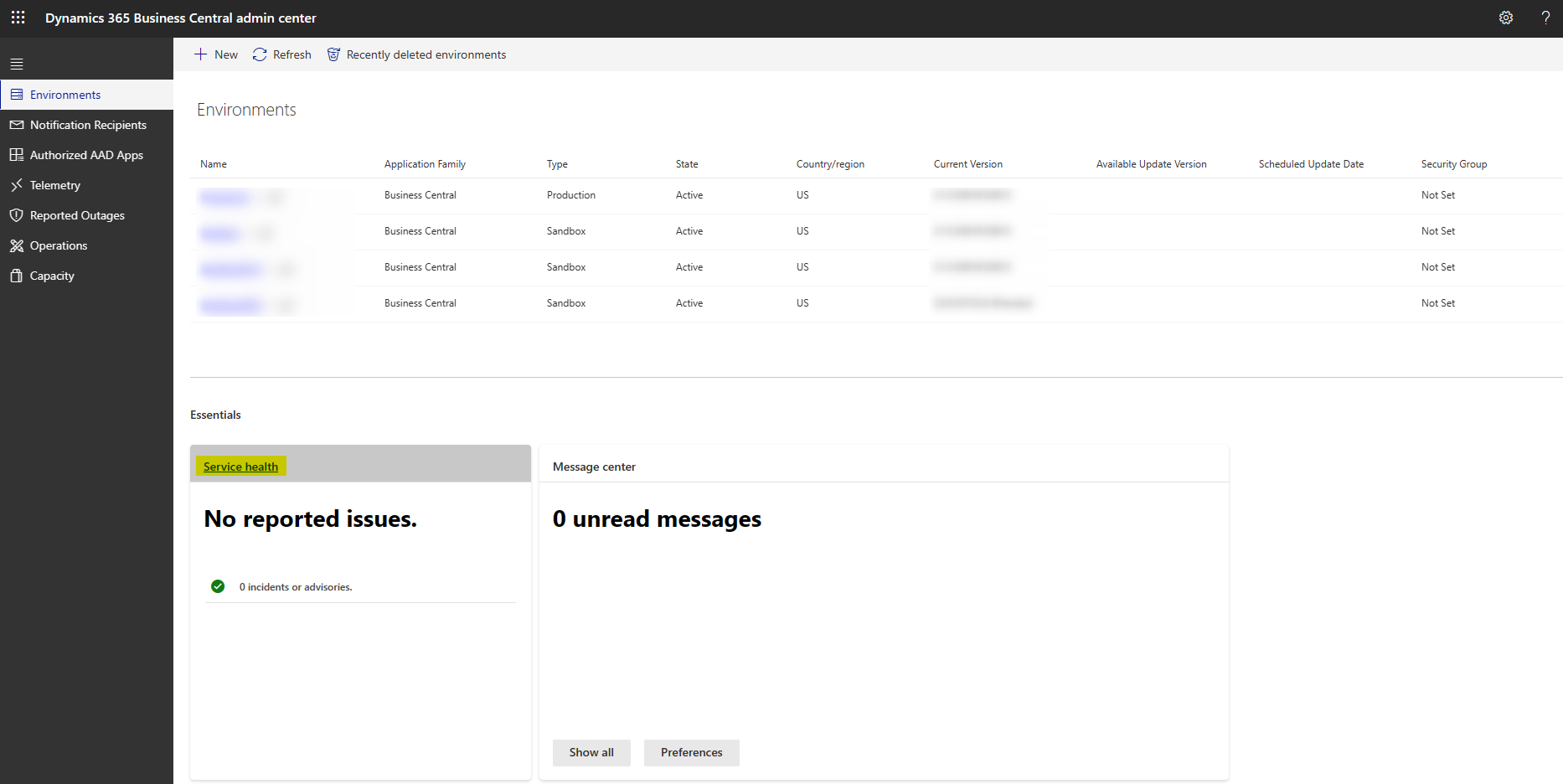Click '0 incidents or advisories.' text
This screenshot has width=1563, height=784.
click(296, 587)
